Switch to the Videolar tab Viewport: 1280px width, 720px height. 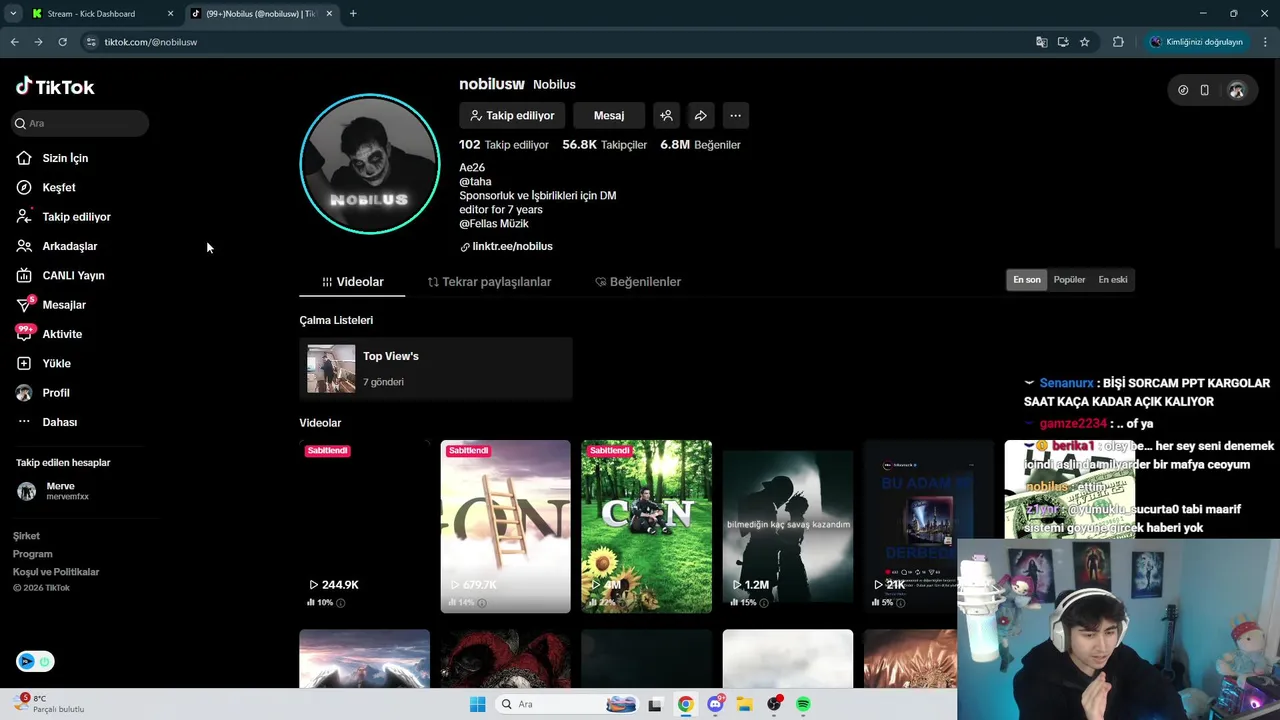(x=352, y=282)
